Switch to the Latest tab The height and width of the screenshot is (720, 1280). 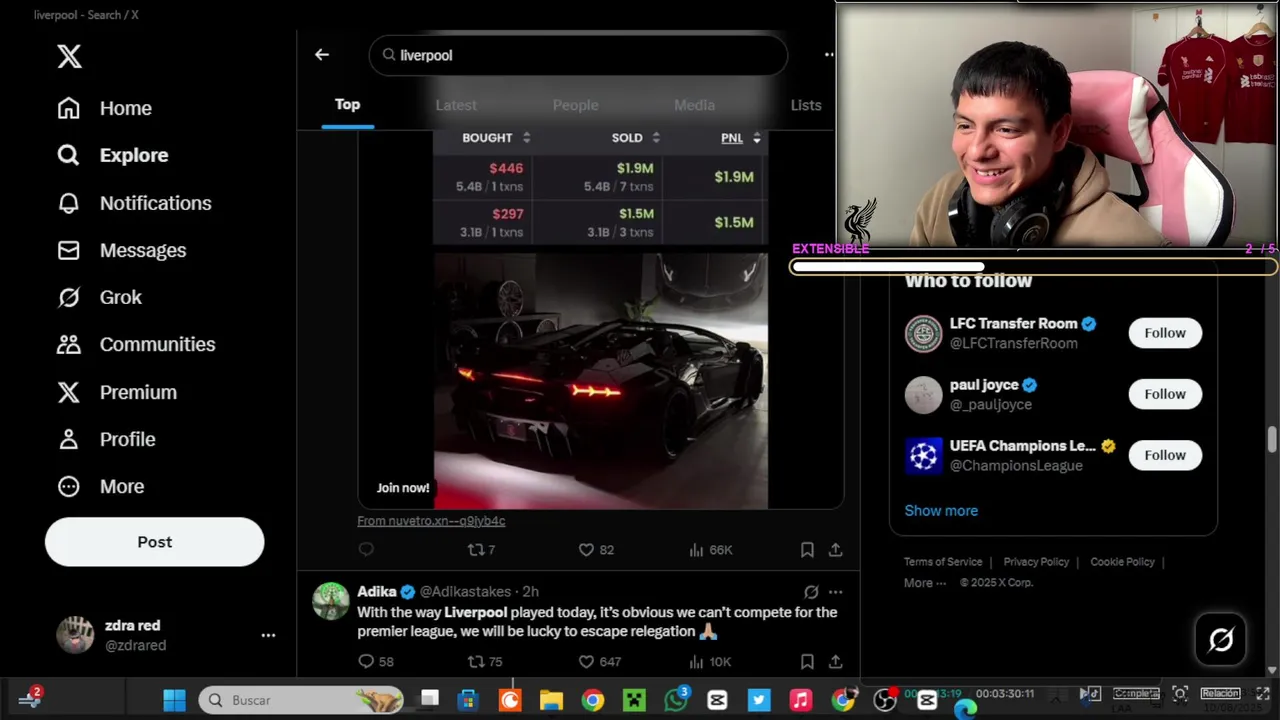click(456, 105)
